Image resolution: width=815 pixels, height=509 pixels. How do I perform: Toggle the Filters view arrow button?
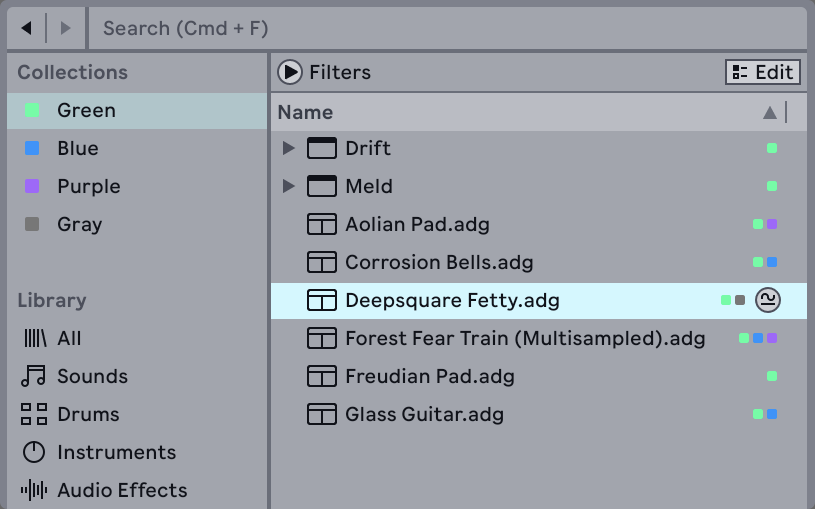pyautogui.click(x=290, y=72)
